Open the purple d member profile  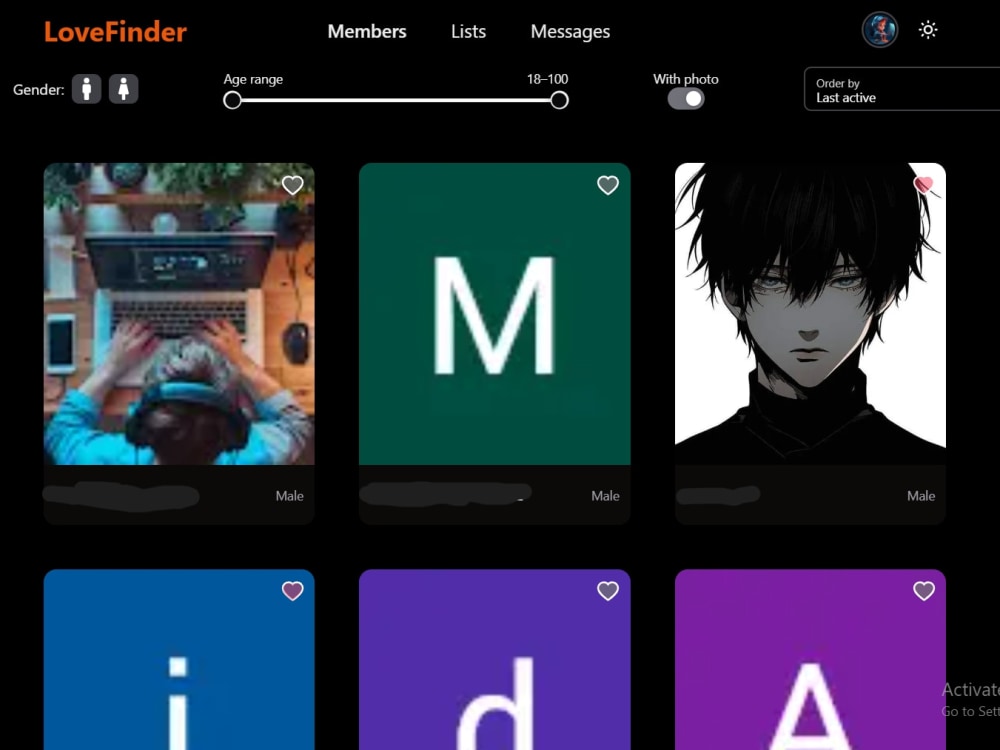(x=495, y=659)
